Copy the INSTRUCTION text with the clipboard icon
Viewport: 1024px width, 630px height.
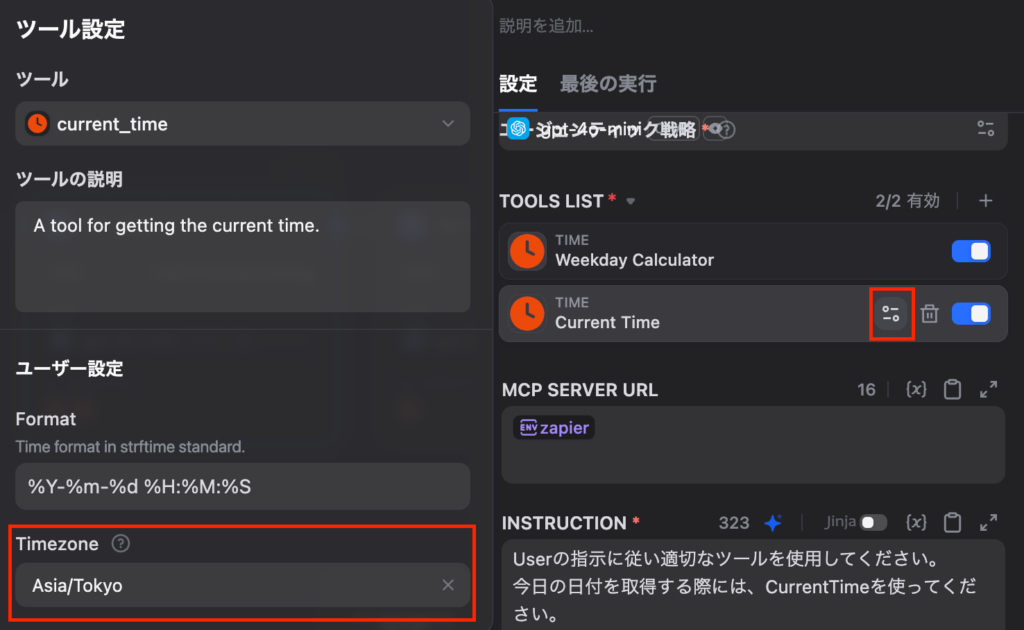pyautogui.click(x=952, y=522)
